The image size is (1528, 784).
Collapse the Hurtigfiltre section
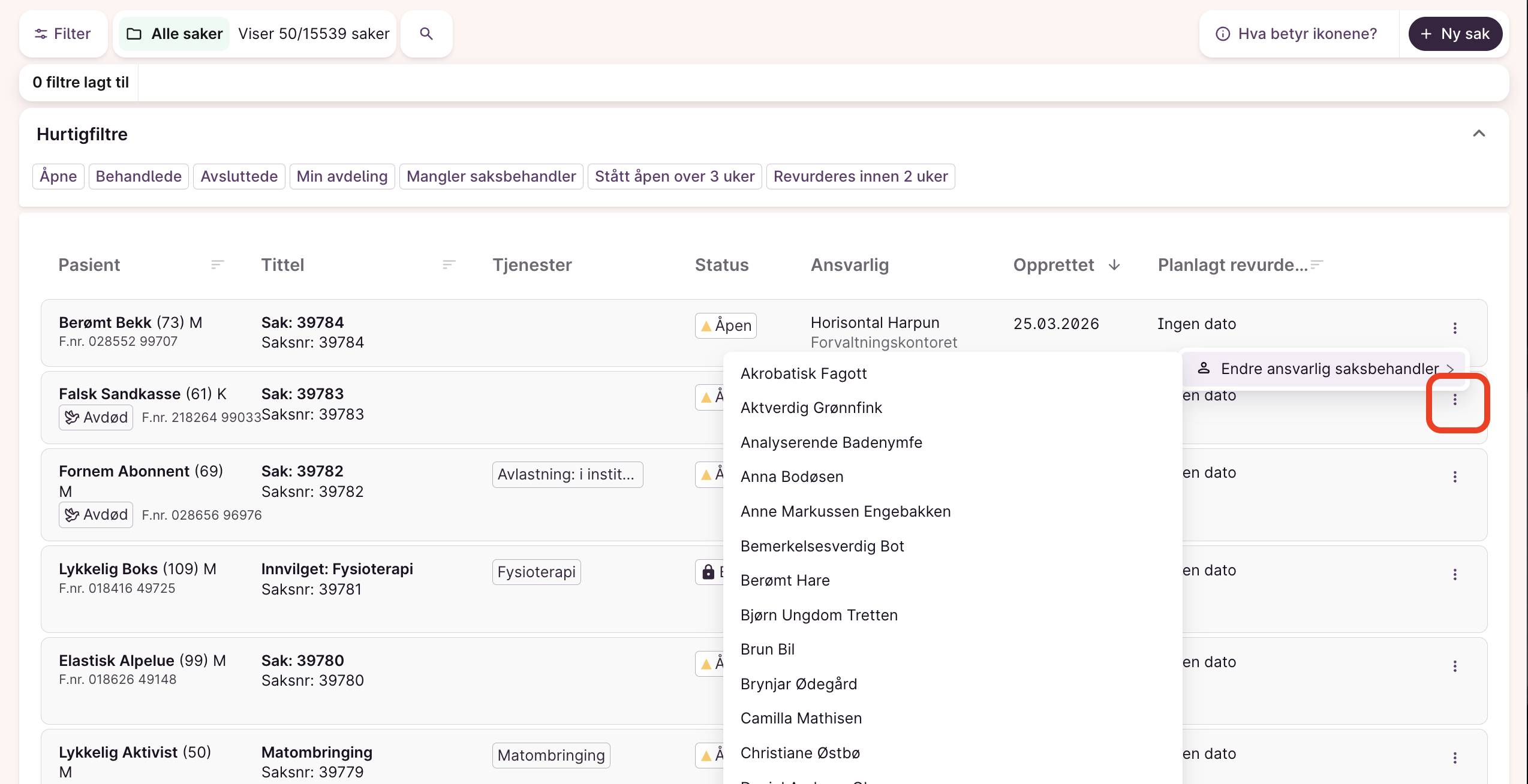pyautogui.click(x=1479, y=134)
